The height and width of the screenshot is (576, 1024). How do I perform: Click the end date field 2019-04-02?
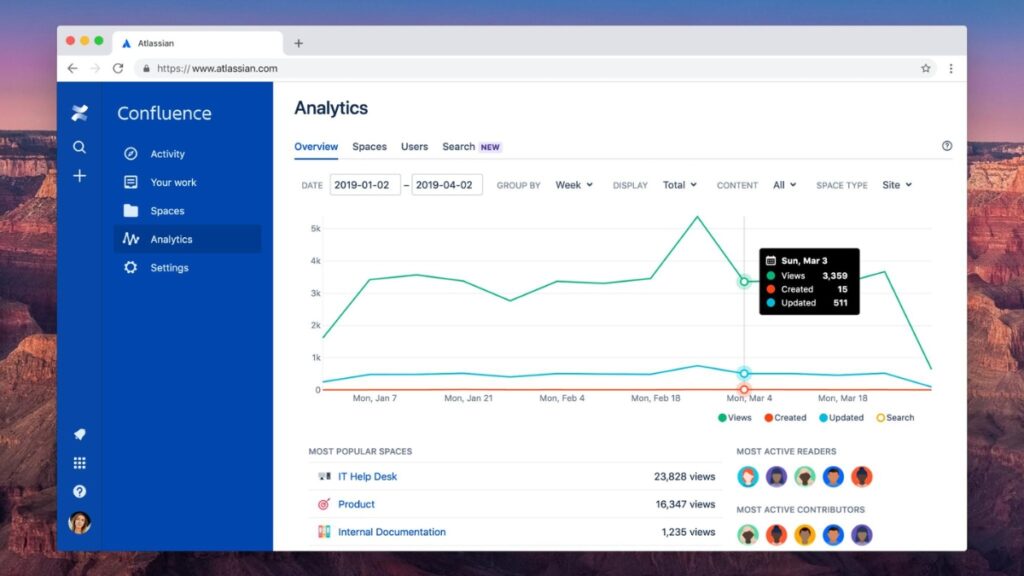pos(447,185)
